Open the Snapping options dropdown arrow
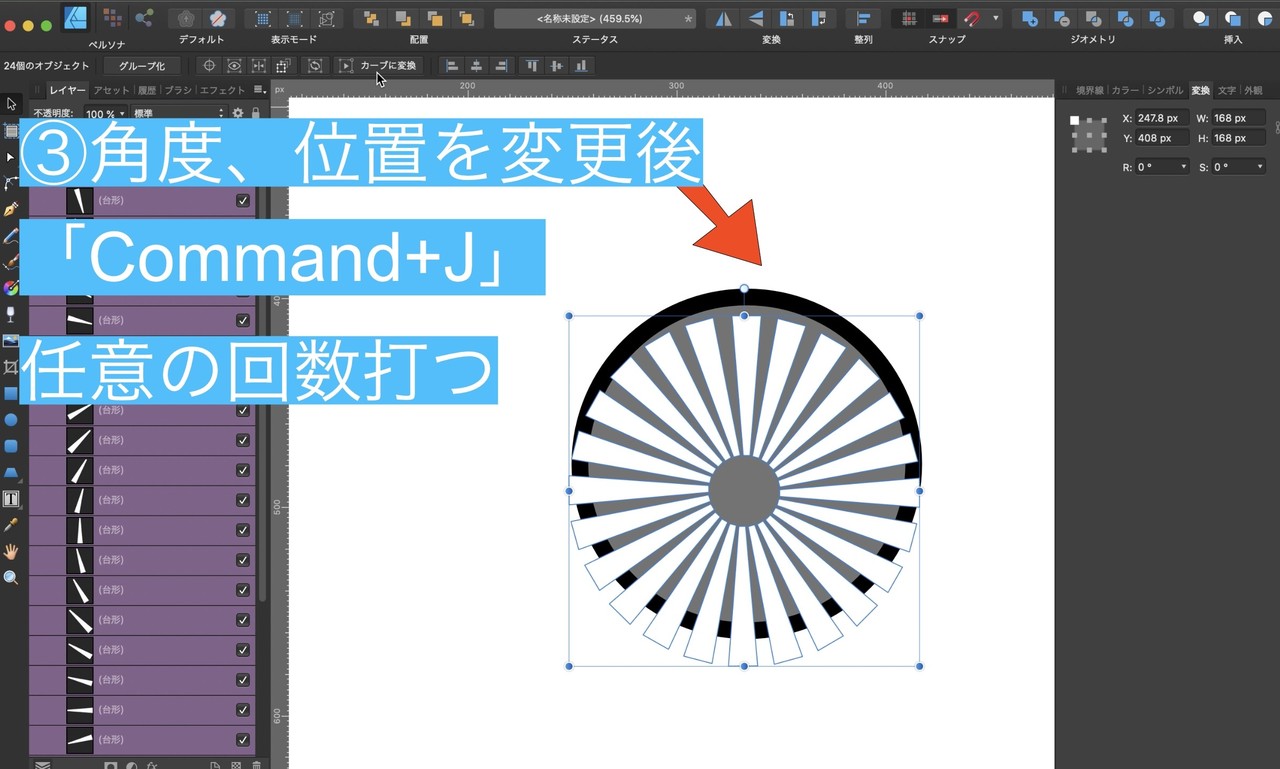1280x769 pixels. click(996, 18)
